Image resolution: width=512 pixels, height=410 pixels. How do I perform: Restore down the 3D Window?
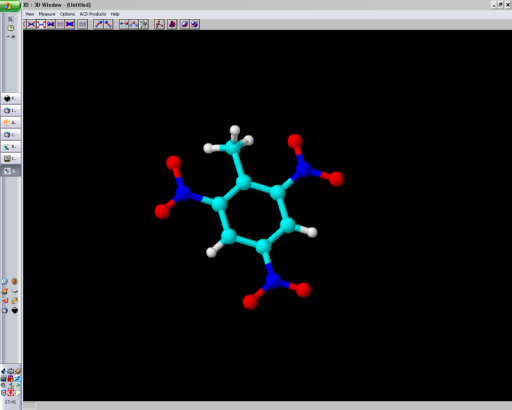tap(500, 5)
